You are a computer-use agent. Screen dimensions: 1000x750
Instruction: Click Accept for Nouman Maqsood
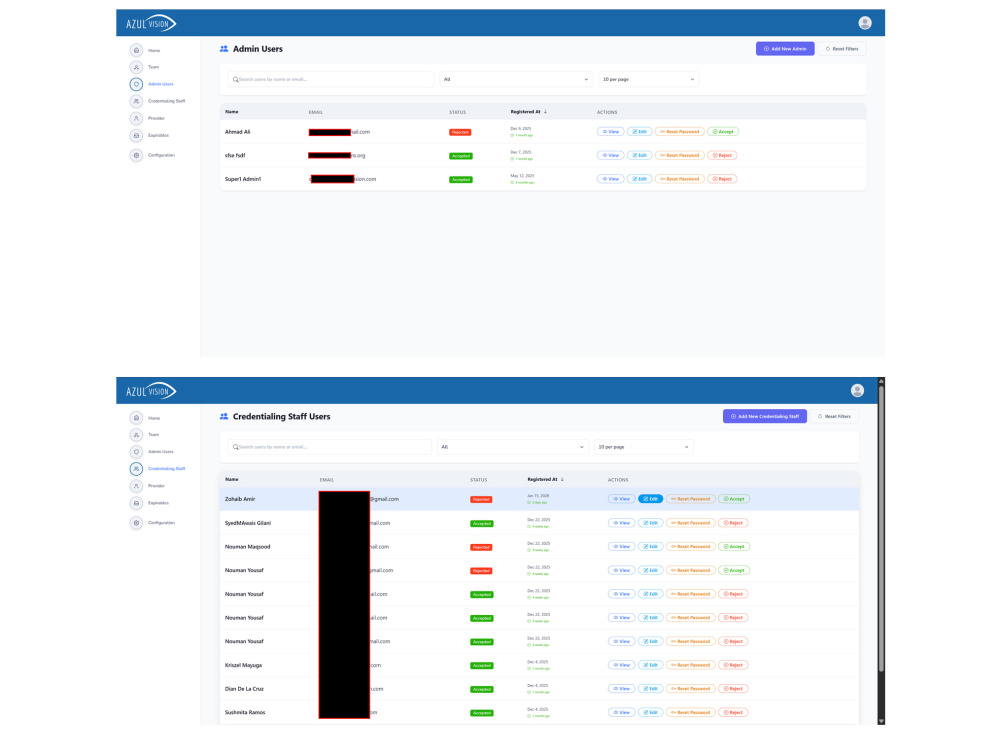734,547
